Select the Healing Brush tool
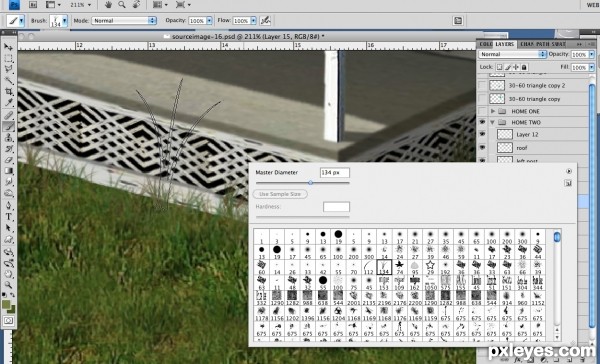 click(8, 115)
